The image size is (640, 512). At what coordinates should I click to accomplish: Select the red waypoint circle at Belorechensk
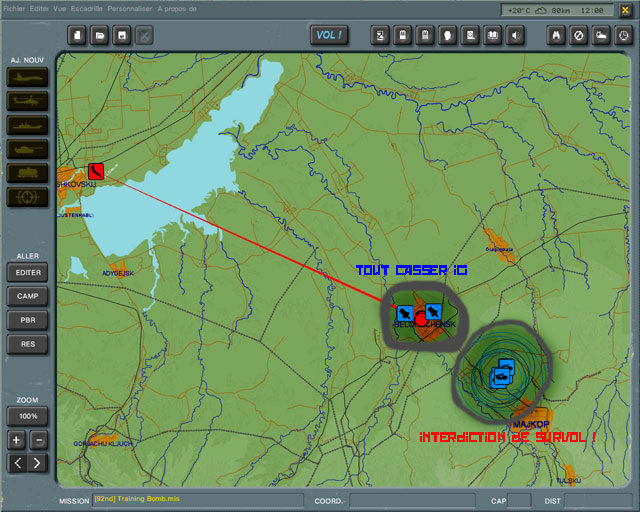[420, 319]
